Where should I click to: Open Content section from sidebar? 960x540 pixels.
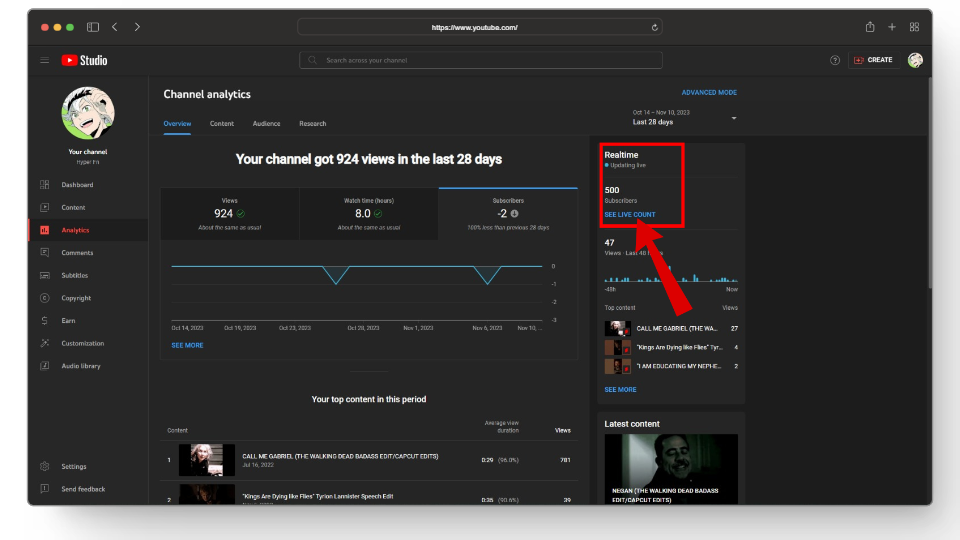tap(73, 208)
